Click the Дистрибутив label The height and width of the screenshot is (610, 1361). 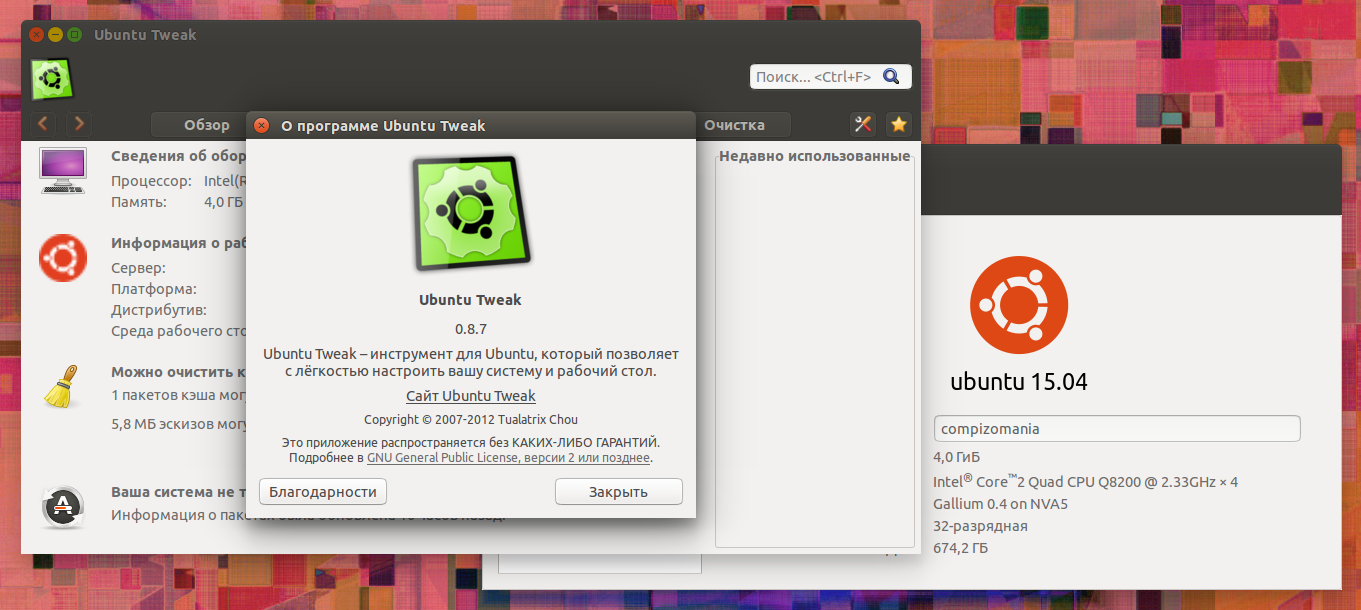pyautogui.click(x=159, y=310)
